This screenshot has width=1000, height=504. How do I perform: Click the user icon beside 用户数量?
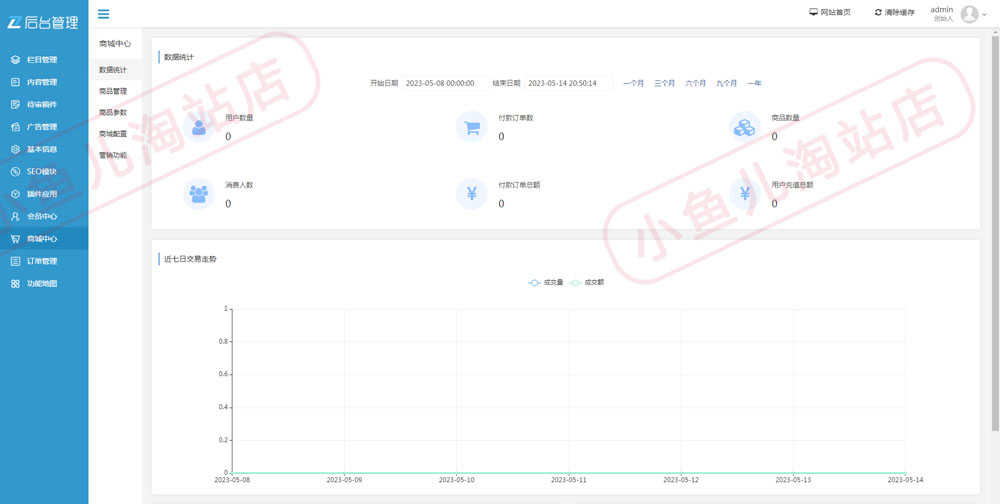click(x=199, y=127)
